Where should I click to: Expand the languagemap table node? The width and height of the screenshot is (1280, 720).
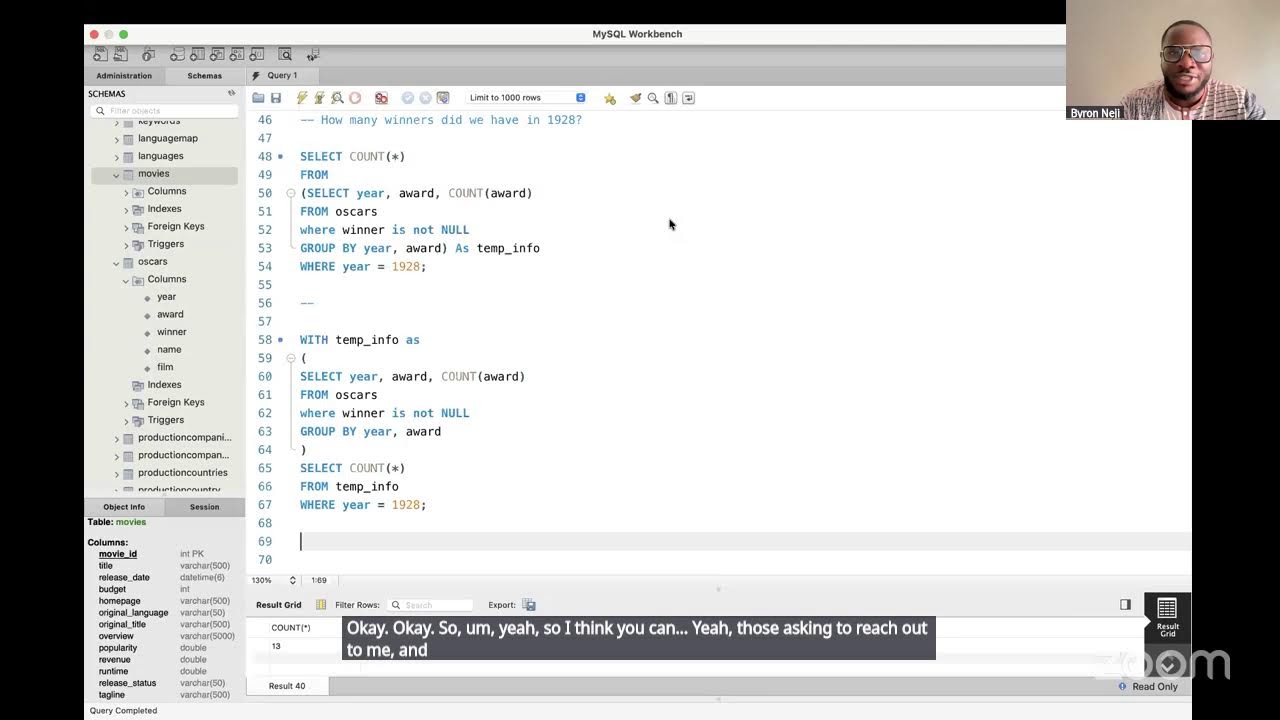pos(116,139)
